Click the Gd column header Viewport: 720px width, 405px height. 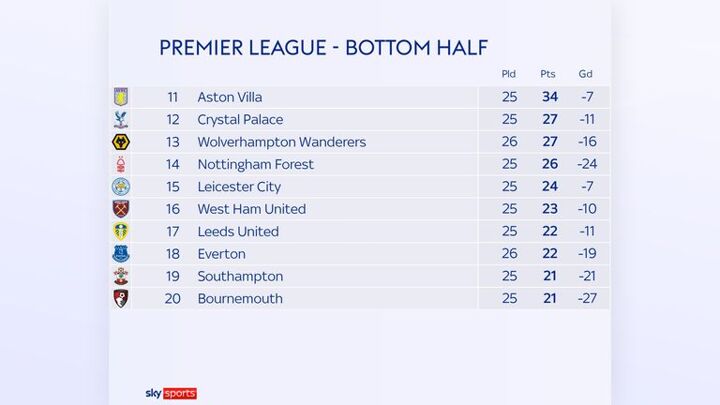tap(585, 74)
